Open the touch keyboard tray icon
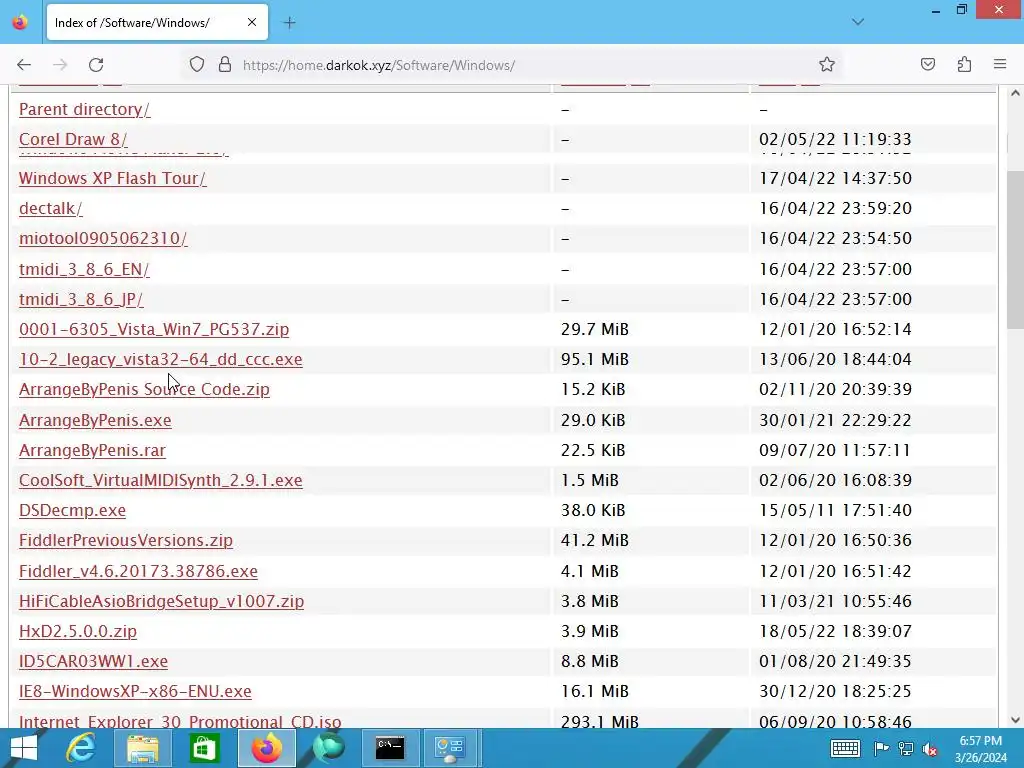 [x=844, y=748]
